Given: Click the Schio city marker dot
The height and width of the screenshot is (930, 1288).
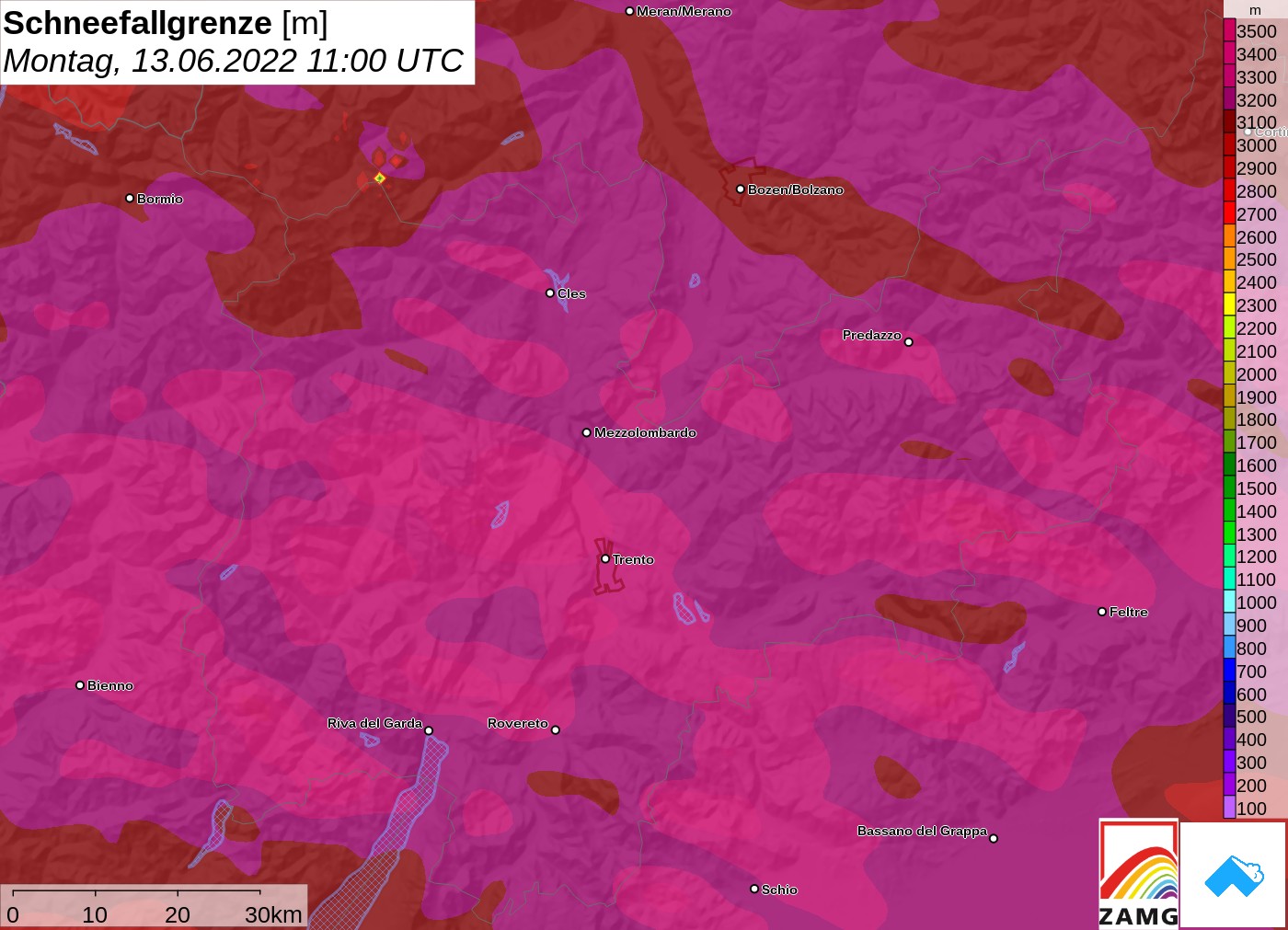Looking at the screenshot, I should tap(754, 889).
